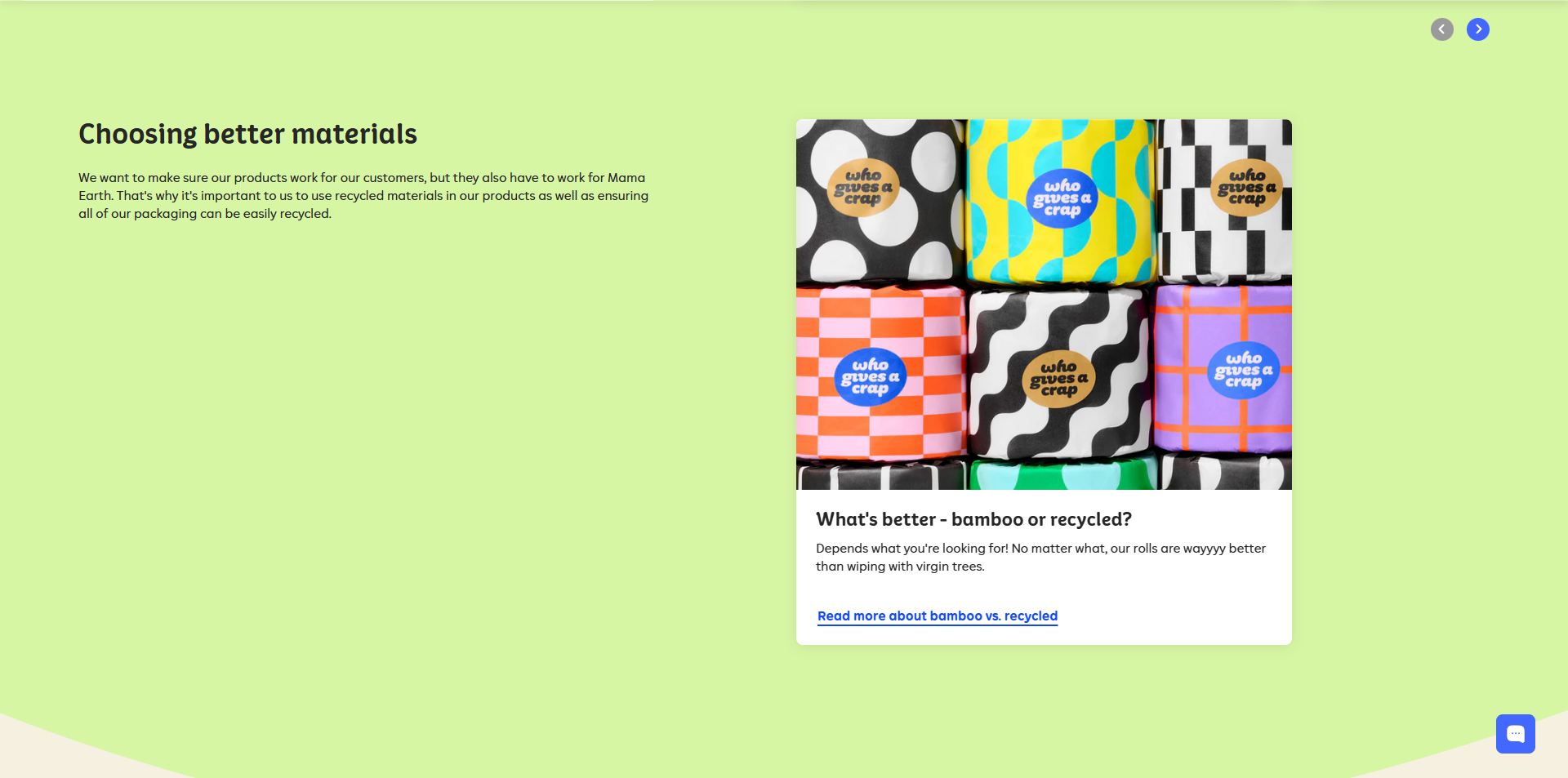Click the paragraph about recycled materials
Screen dimensions: 1568x778
pos(363,196)
